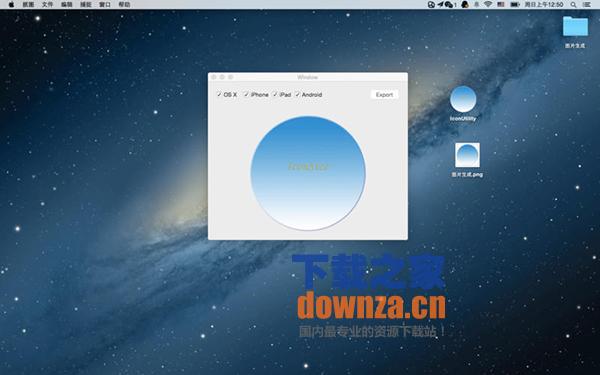Click the WeChat menu bar icon
This screenshot has height=375, width=600.
[448, 5]
